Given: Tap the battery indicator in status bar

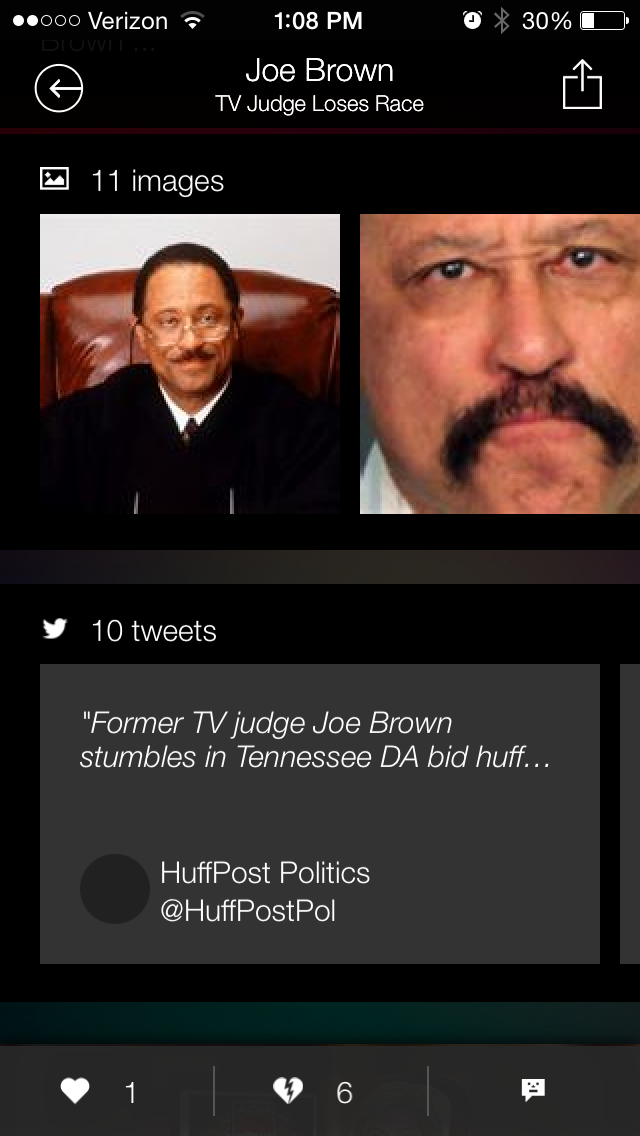Looking at the screenshot, I should [604, 20].
